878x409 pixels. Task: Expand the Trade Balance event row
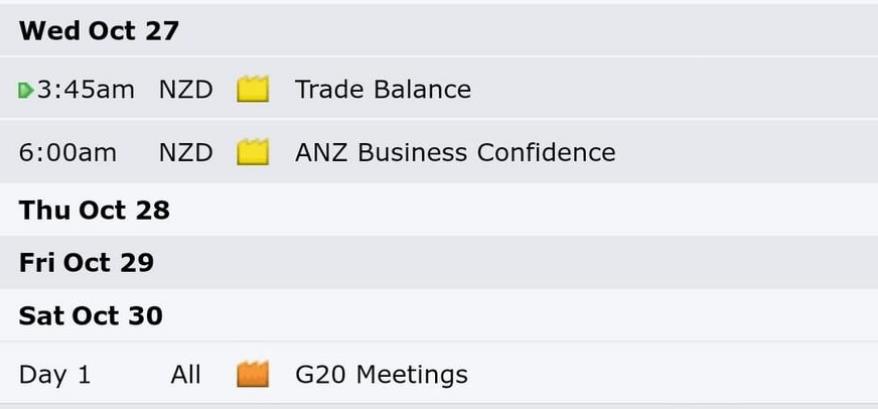tap(439, 88)
